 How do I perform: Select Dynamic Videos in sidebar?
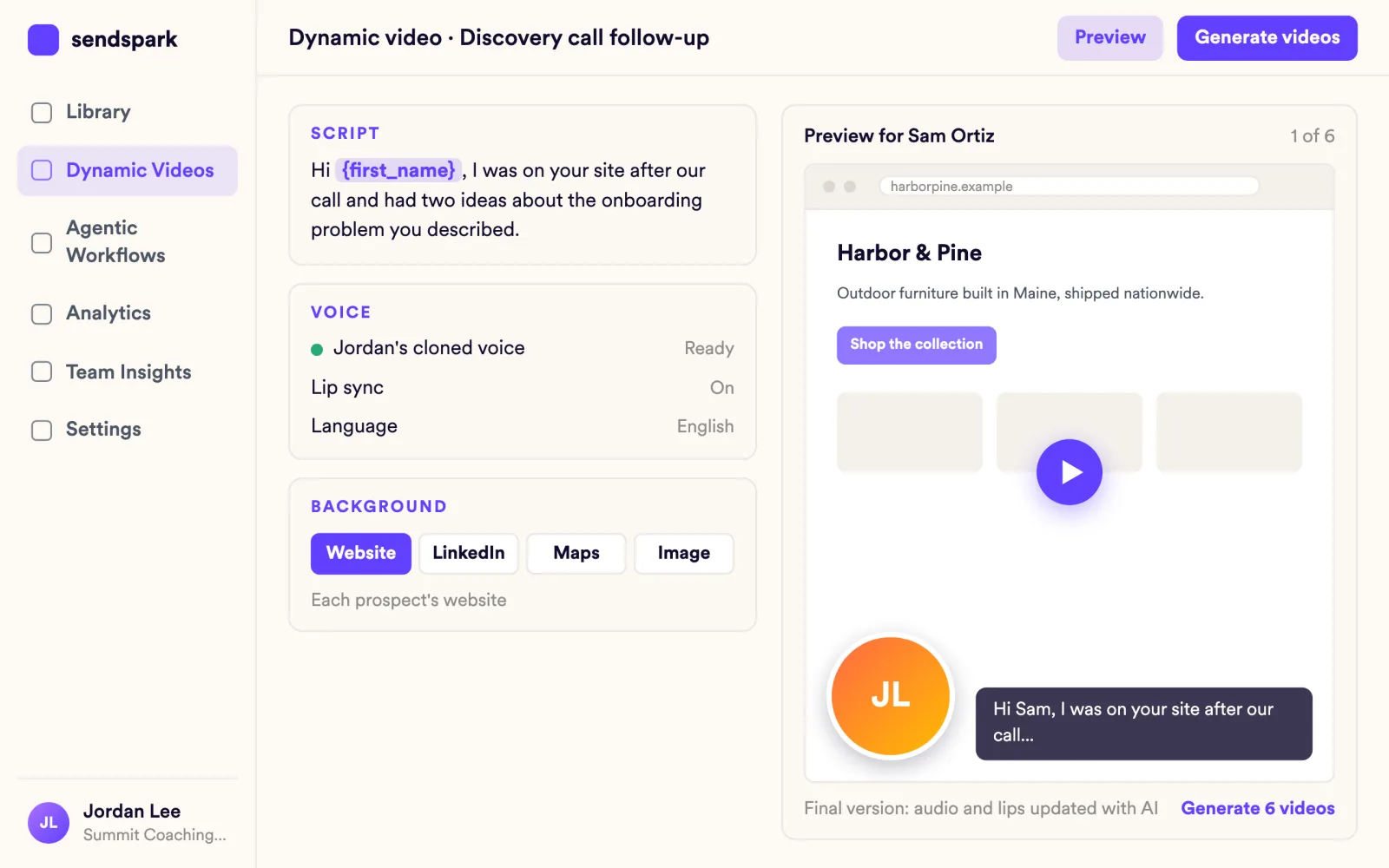pyautogui.click(x=128, y=170)
